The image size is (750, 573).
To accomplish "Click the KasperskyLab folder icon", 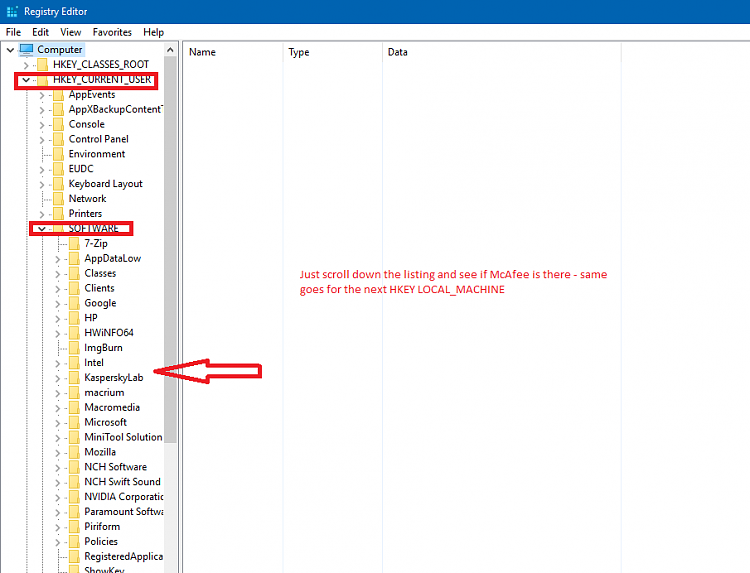I will pyautogui.click(x=74, y=377).
